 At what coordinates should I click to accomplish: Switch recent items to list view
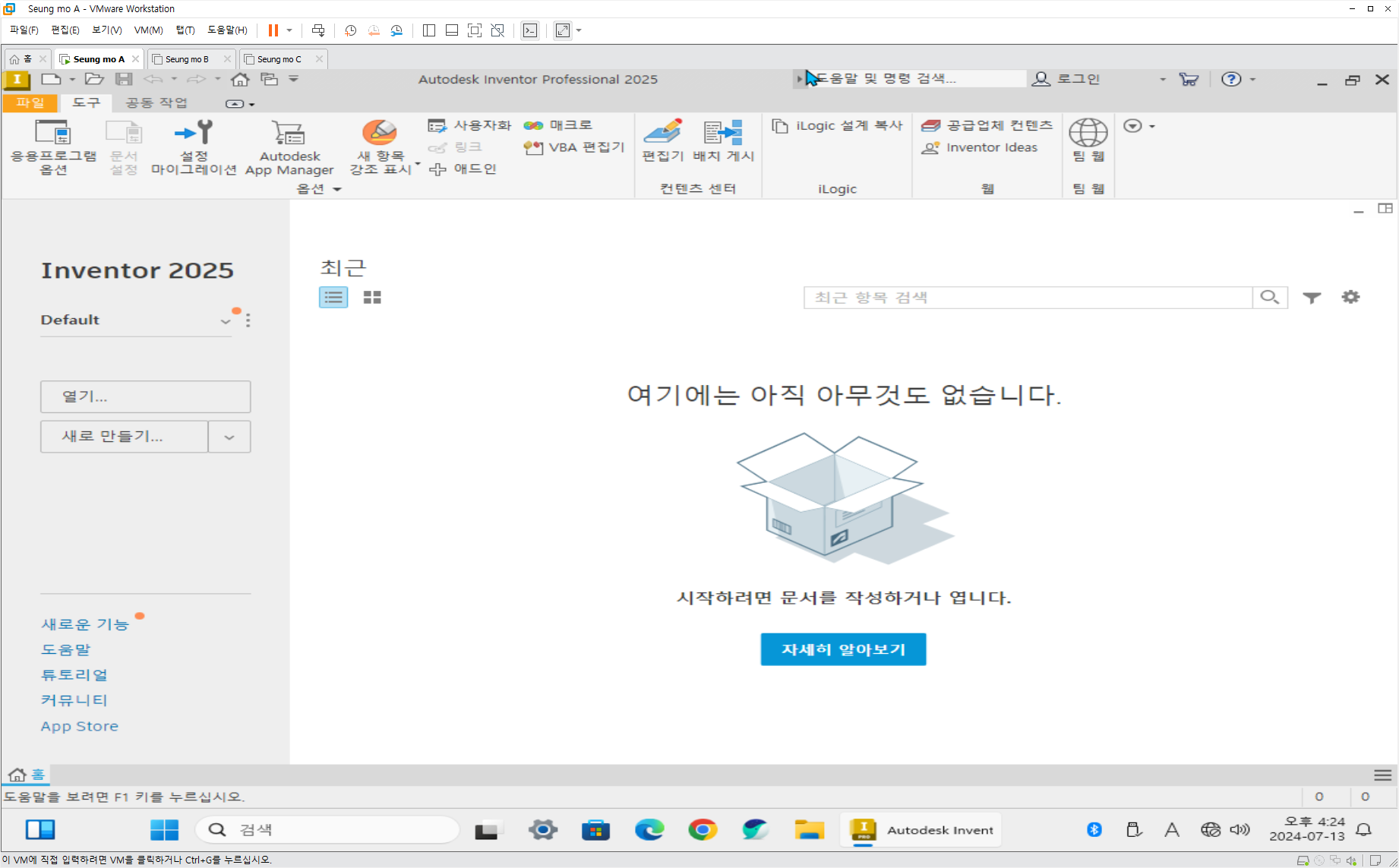(x=333, y=297)
